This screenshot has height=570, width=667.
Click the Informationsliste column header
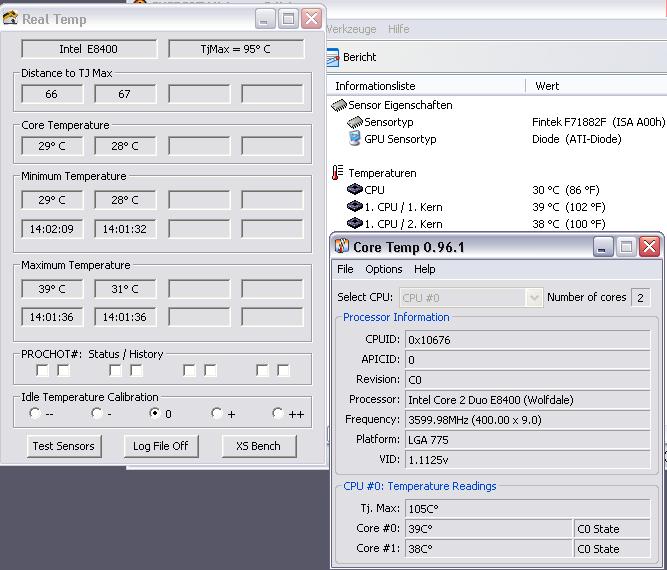[x=426, y=86]
